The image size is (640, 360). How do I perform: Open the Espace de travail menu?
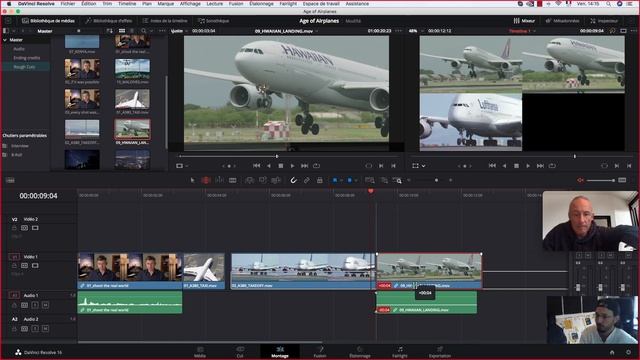coord(321,4)
